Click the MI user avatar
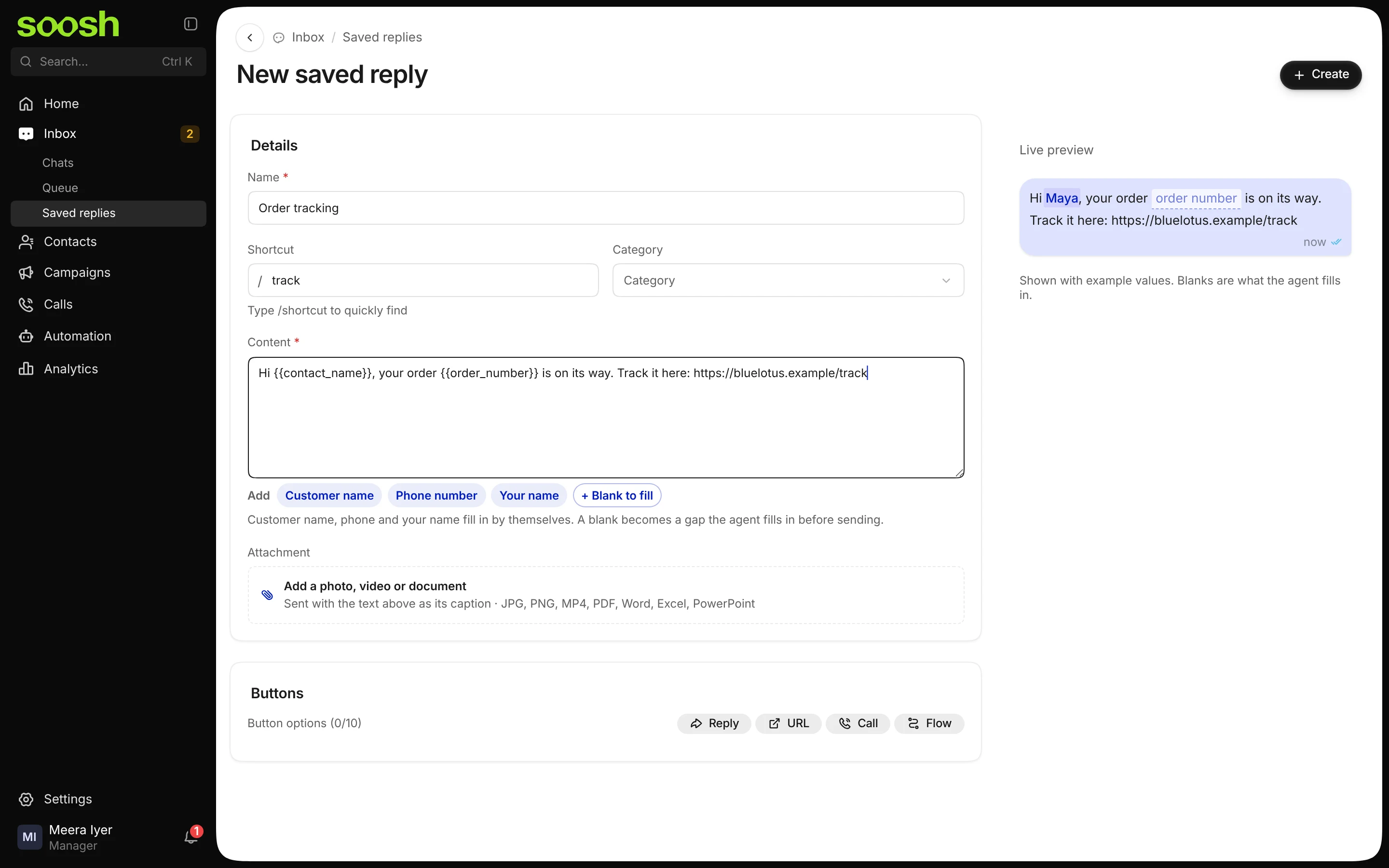 (29, 837)
